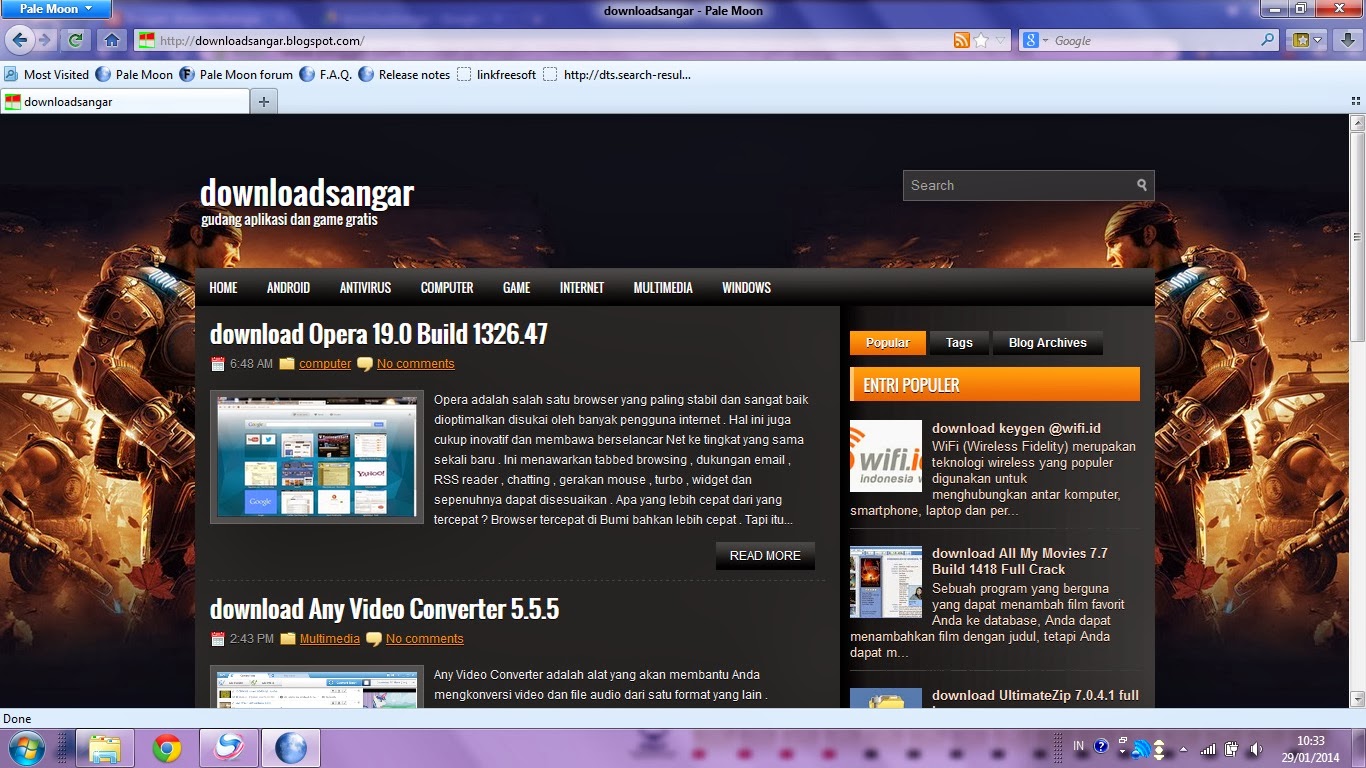The width and height of the screenshot is (1366, 768).
Task: Open the WINDOWS menu category
Action: (746, 288)
